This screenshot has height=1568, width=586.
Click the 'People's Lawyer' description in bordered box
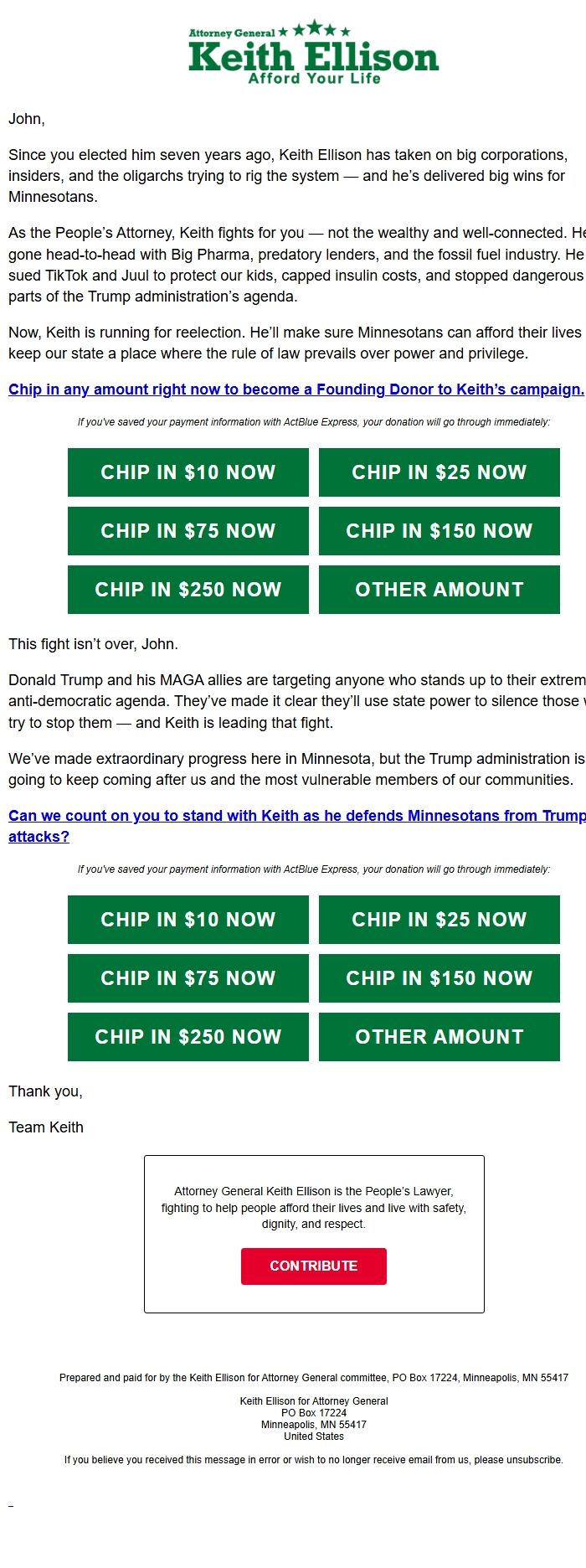click(314, 1207)
